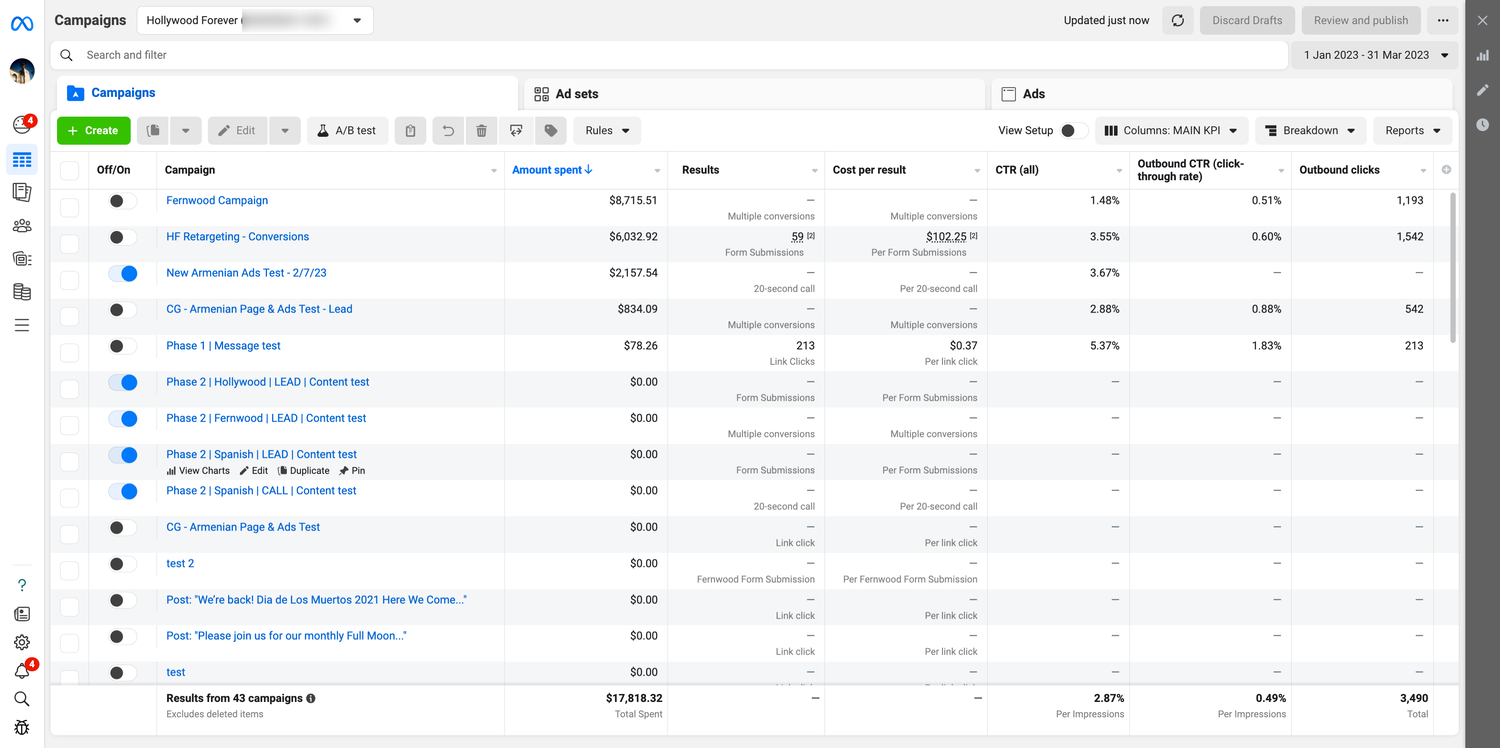Check the CG - Armenian Lead row checkbox
Image resolution: width=1500 pixels, height=748 pixels.
point(69,317)
